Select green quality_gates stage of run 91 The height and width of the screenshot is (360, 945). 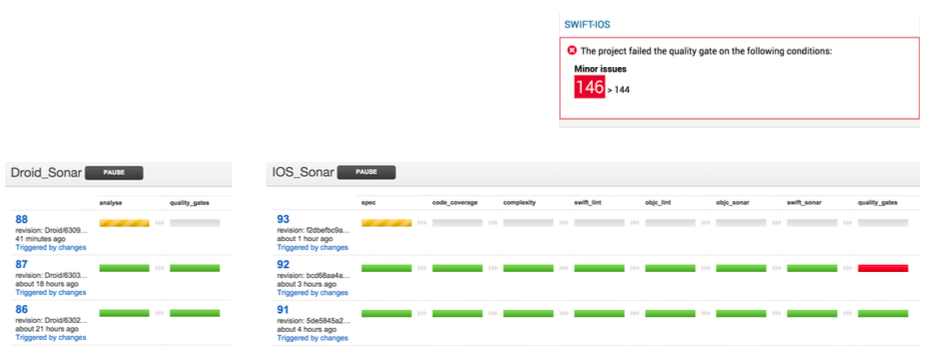[883, 313]
